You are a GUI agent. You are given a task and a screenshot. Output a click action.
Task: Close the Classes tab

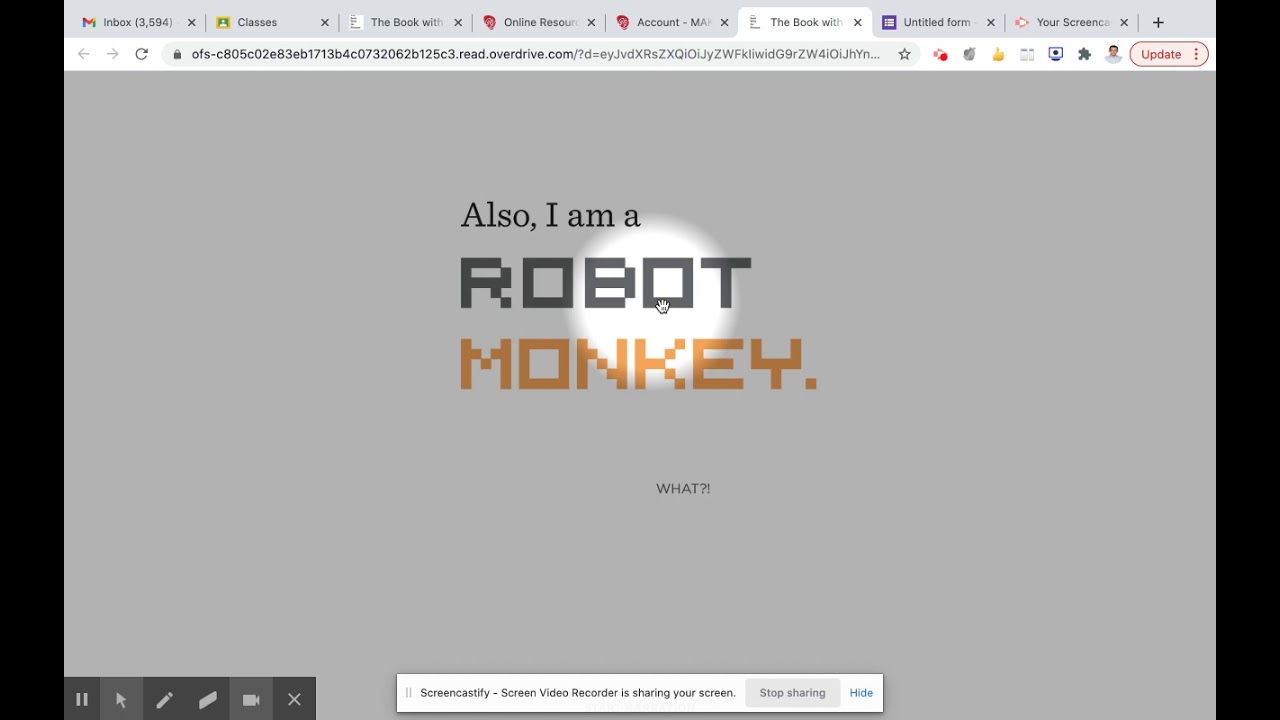click(x=324, y=22)
